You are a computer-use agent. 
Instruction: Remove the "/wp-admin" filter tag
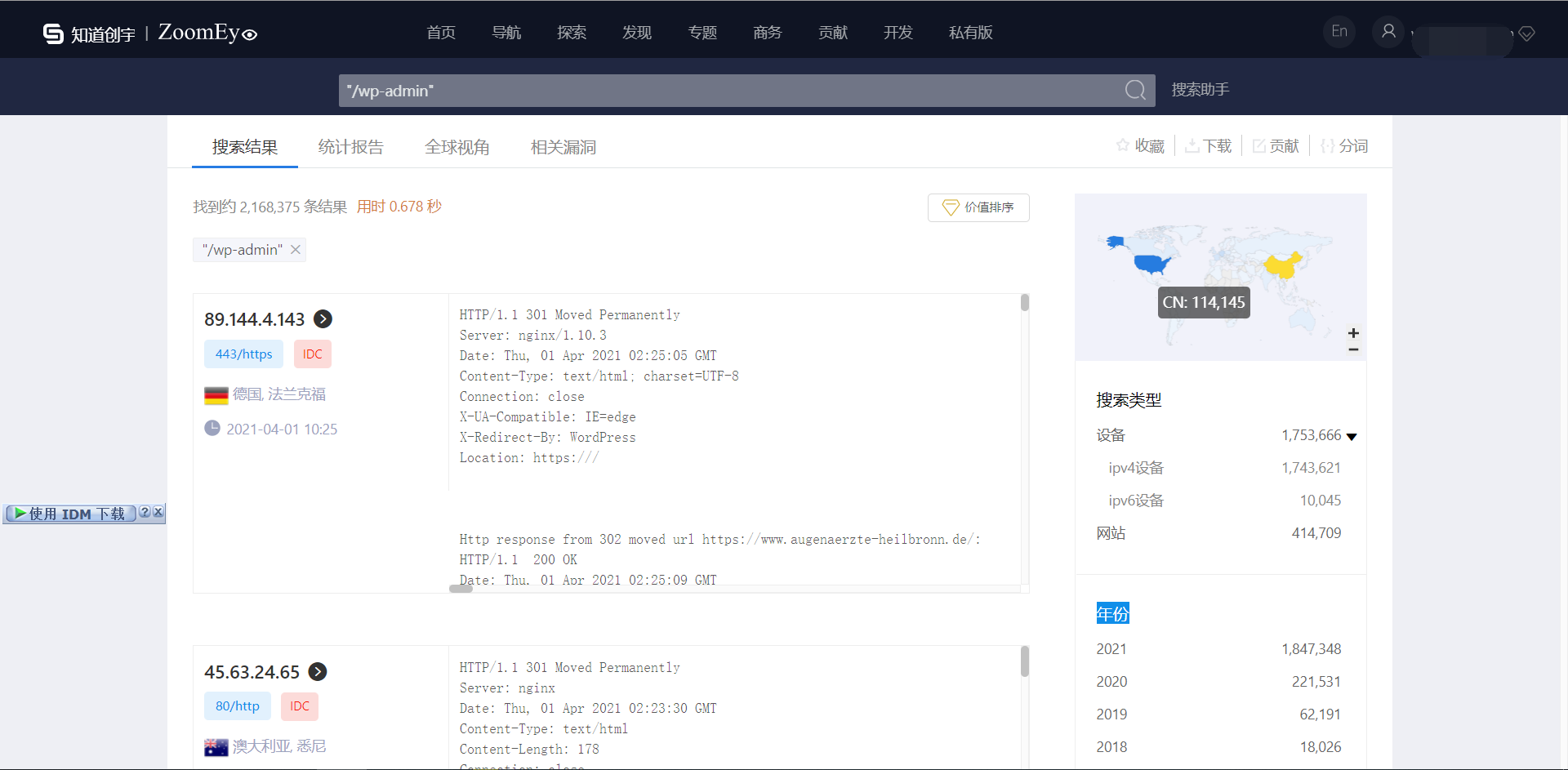pyautogui.click(x=296, y=250)
